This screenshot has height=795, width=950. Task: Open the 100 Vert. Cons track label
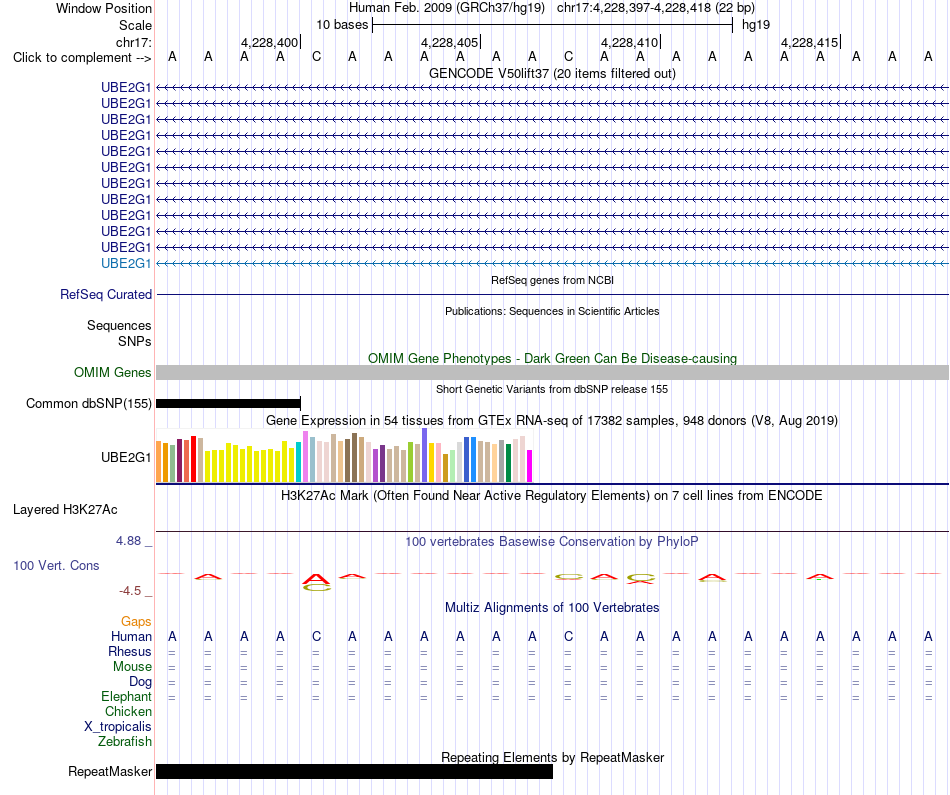[56, 565]
